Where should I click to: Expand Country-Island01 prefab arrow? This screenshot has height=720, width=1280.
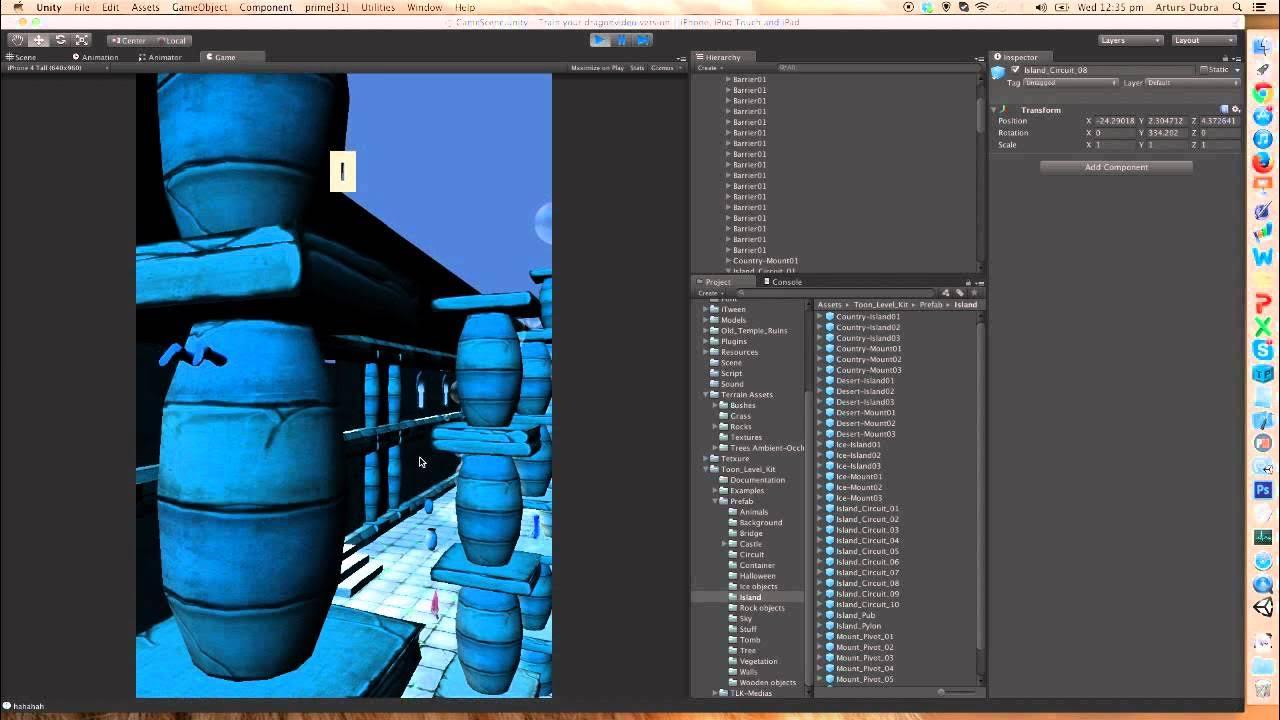click(819, 317)
